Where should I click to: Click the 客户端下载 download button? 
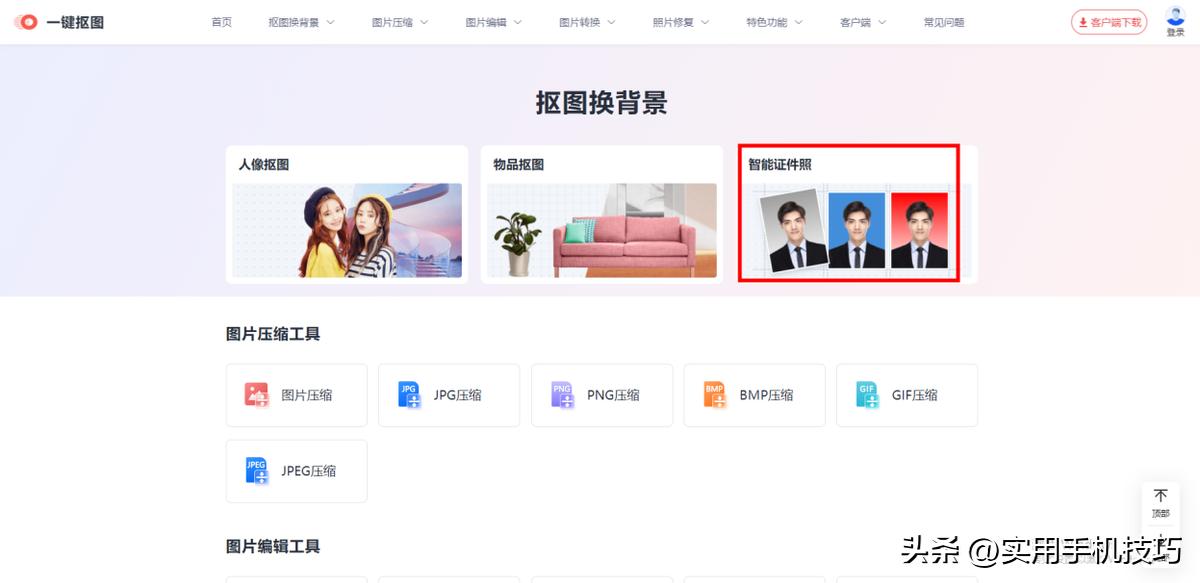click(x=1109, y=21)
